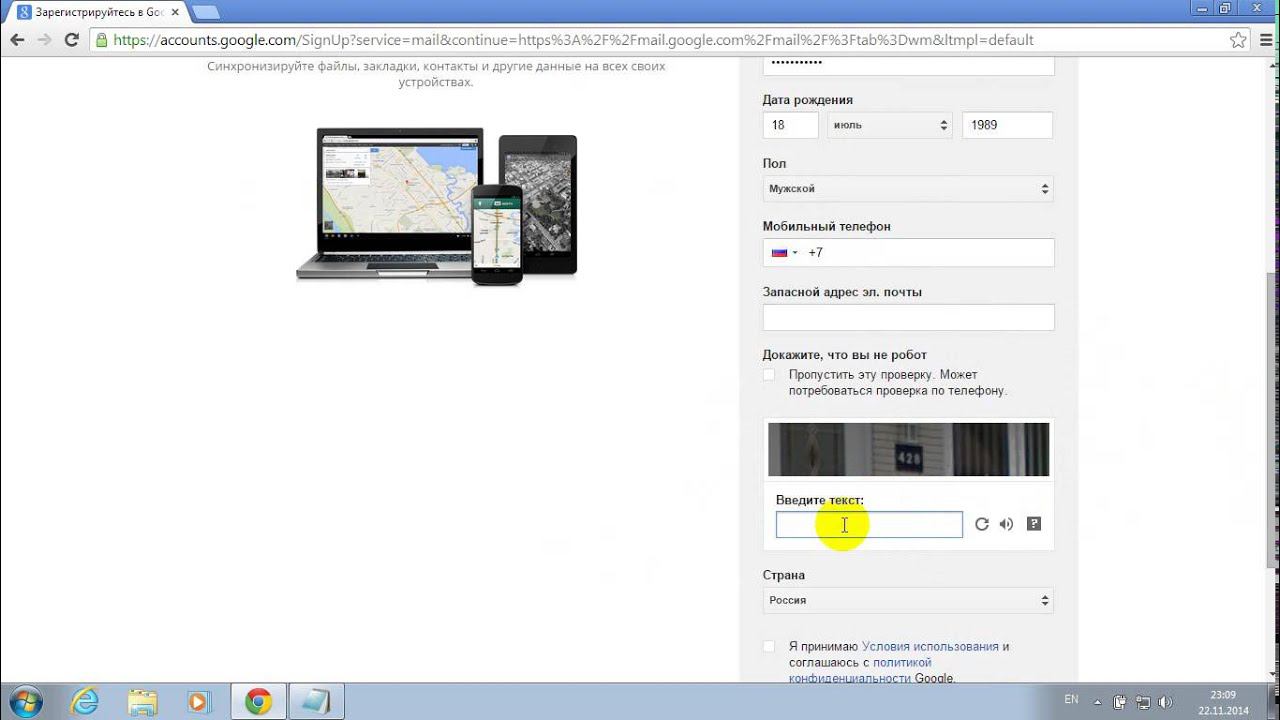Image resolution: width=1280 pixels, height=720 pixels.
Task: Open Windows Explorer from the taskbar
Action: tap(143, 702)
